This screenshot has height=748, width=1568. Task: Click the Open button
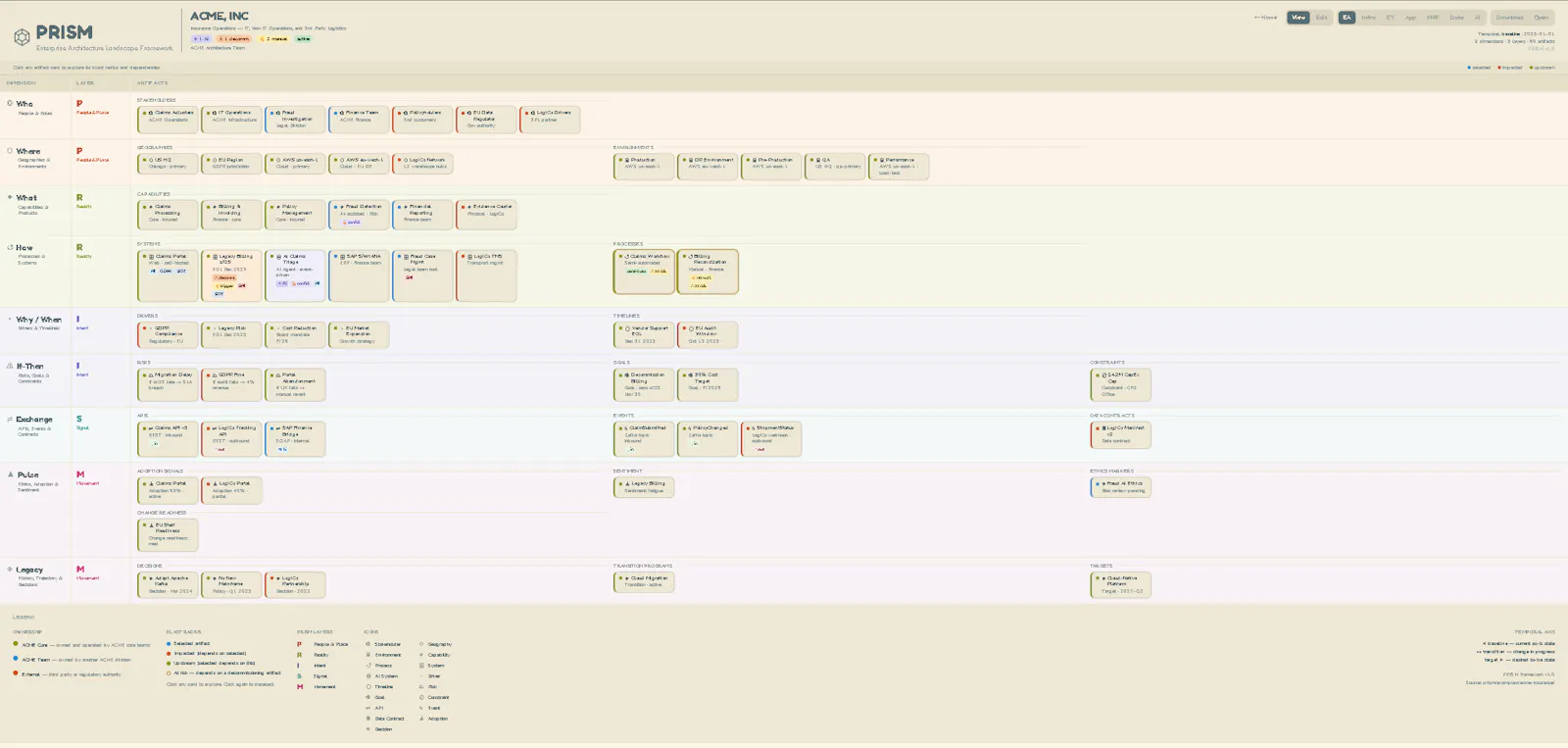(x=1542, y=18)
